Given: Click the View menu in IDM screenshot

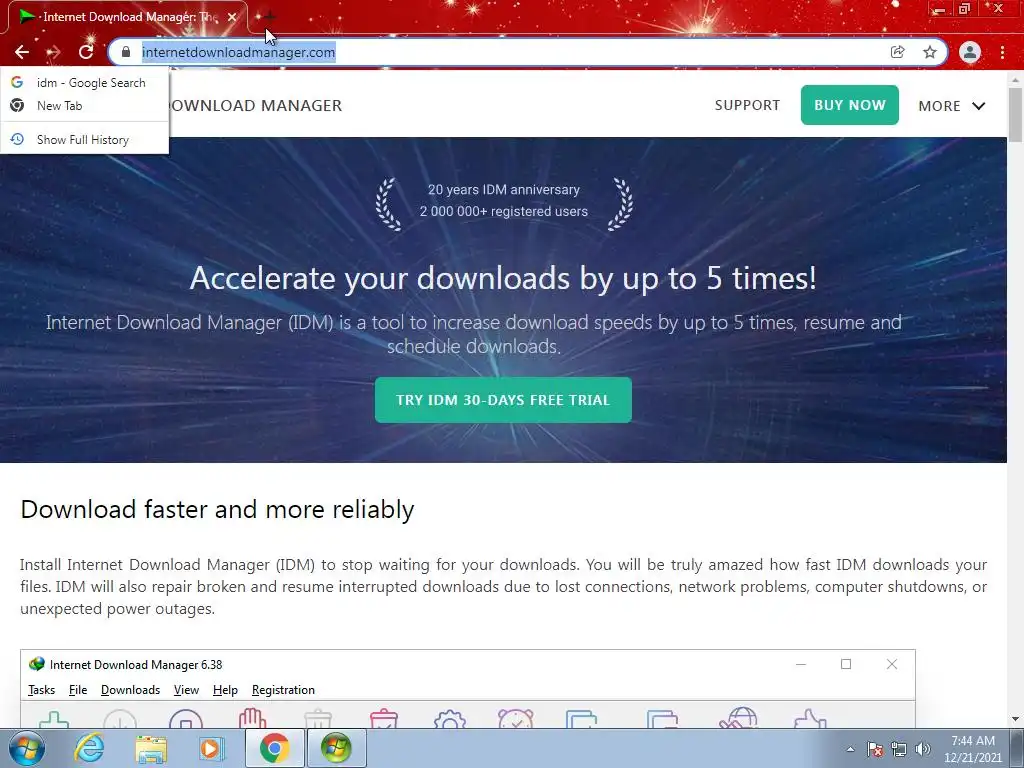Looking at the screenshot, I should tap(186, 690).
